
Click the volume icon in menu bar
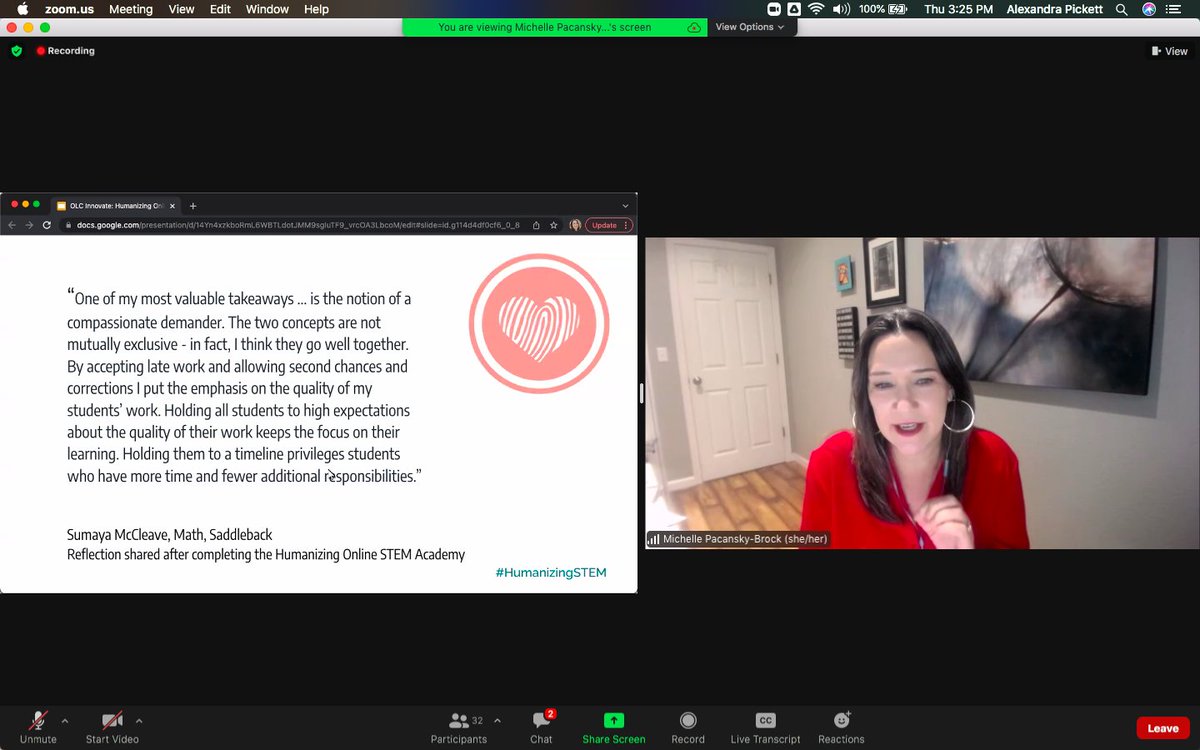tap(841, 9)
